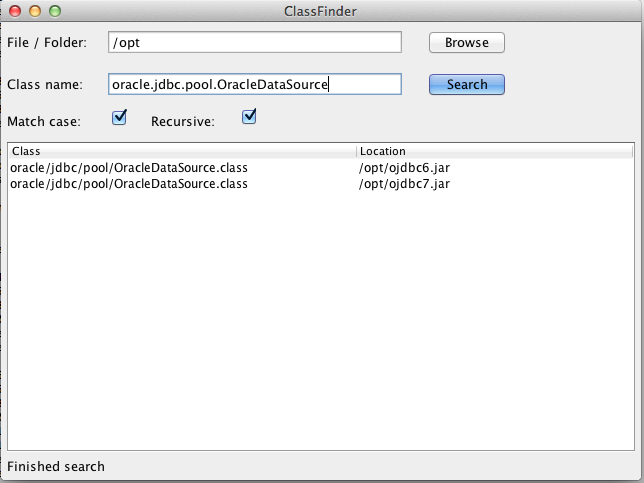Click the File / Folder label
The height and width of the screenshot is (483, 644).
click(x=47, y=43)
